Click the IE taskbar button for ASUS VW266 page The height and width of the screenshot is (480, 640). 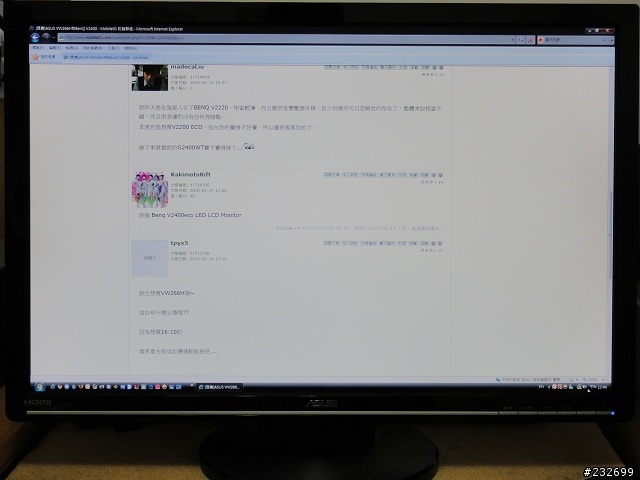tap(220, 387)
